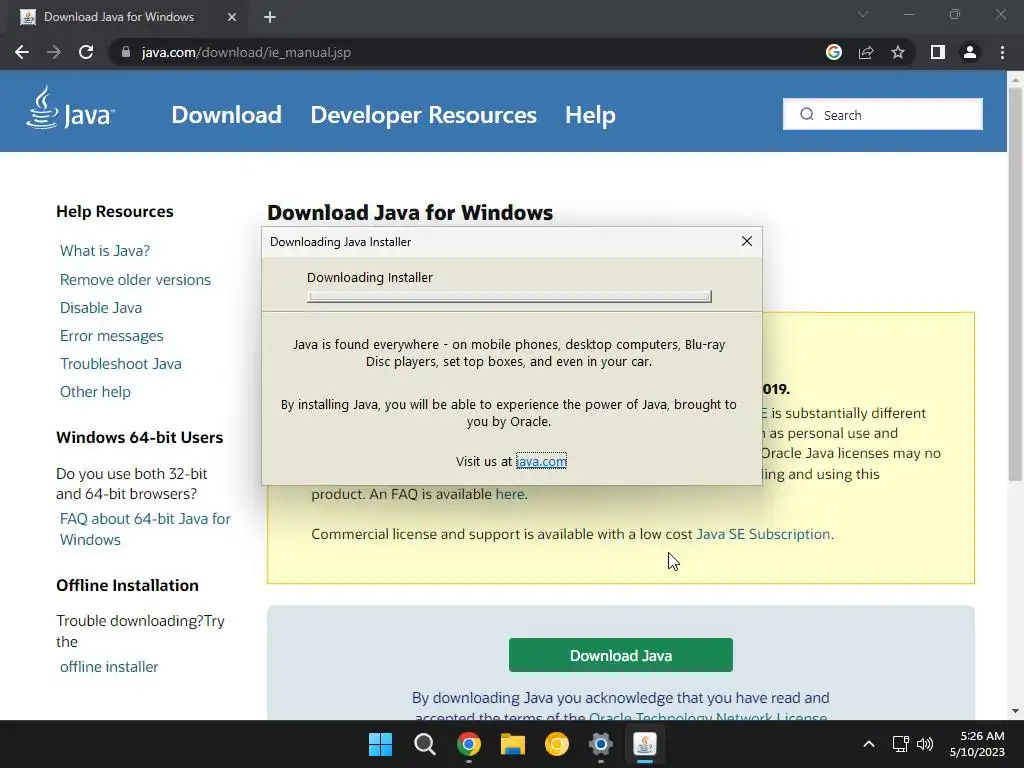Screen dimensions: 1024x768
Task: Click the Java logo in the header
Action: (71, 108)
